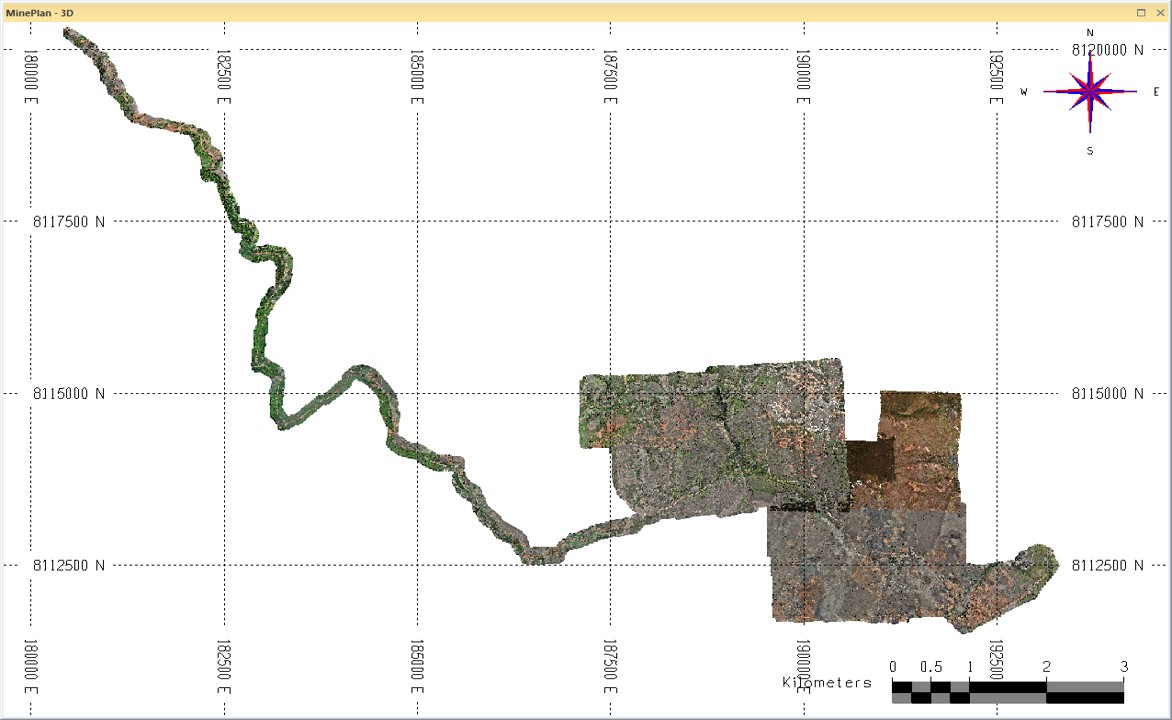Click the E label beside the compass
Screen dimensions: 1172x720
(1156, 92)
